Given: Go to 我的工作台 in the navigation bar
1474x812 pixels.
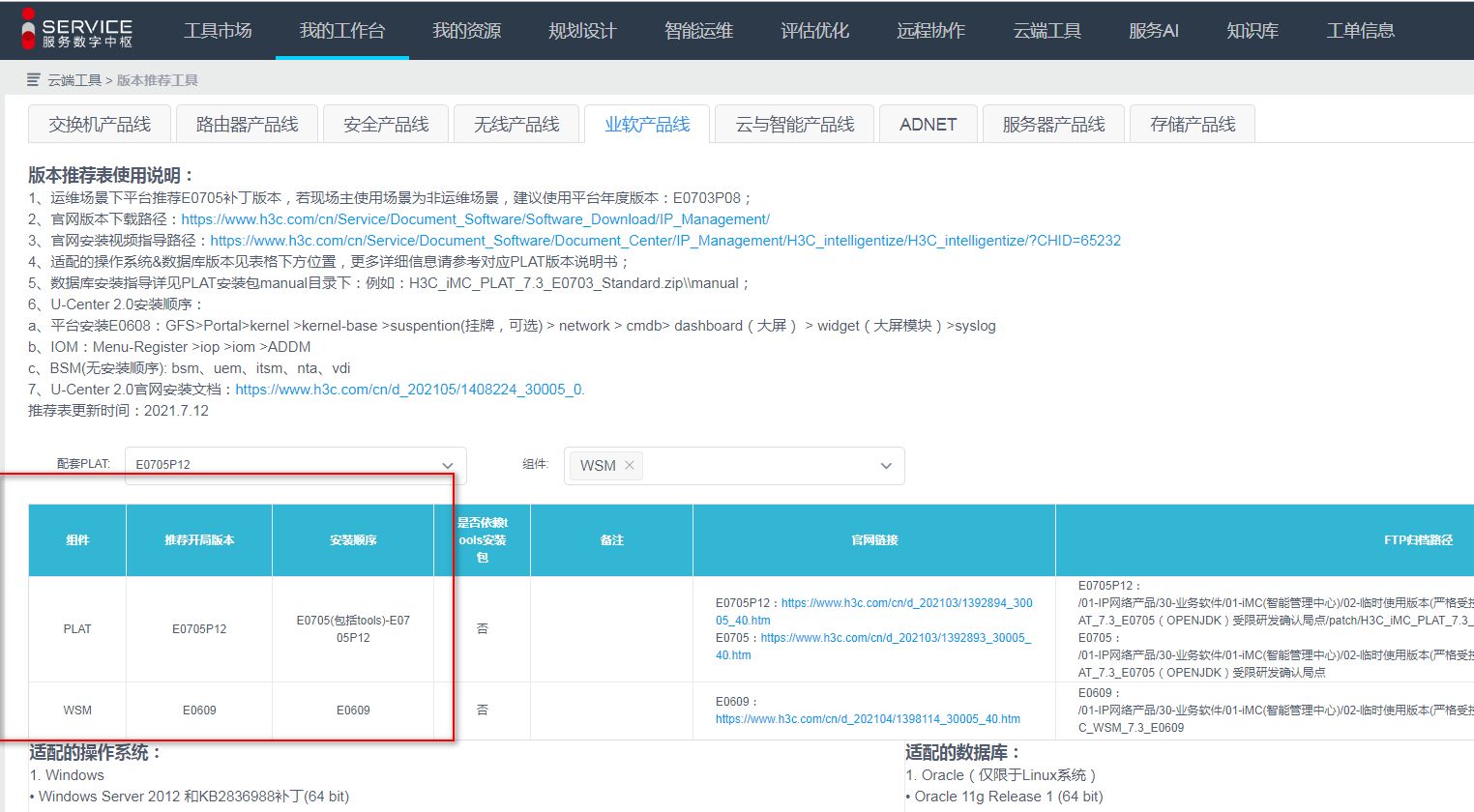Looking at the screenshot, I should (342, 31).
